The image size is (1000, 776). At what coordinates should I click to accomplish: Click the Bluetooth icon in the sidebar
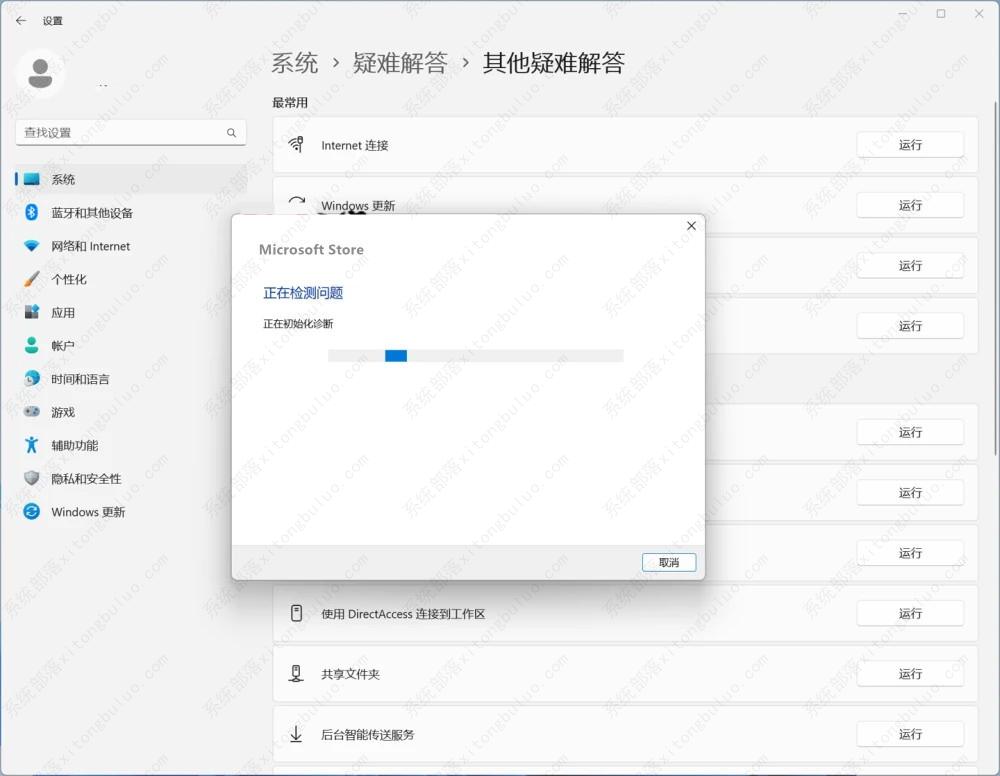[32, 213]
